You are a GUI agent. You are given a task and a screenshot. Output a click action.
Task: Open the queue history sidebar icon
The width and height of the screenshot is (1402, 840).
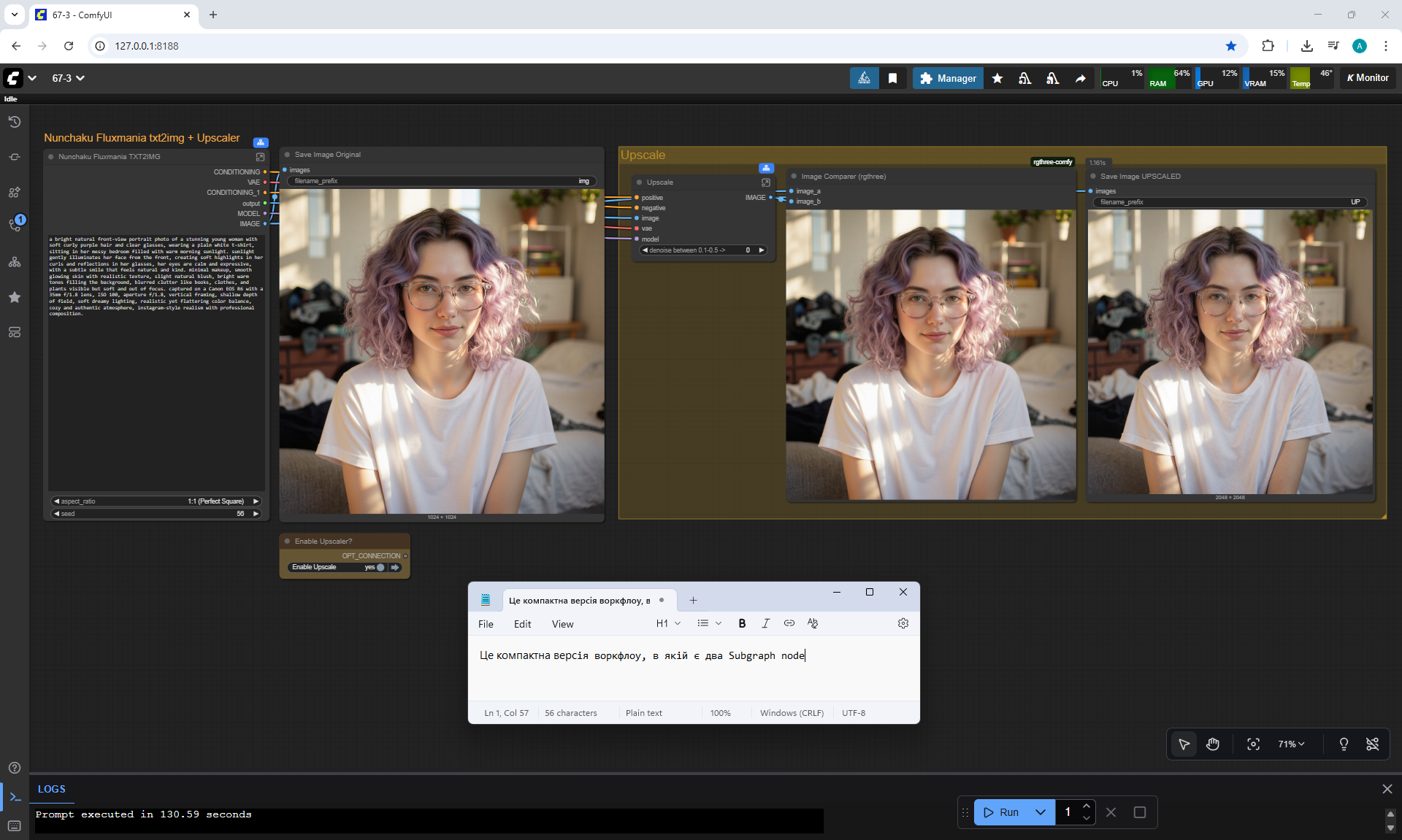15,122
